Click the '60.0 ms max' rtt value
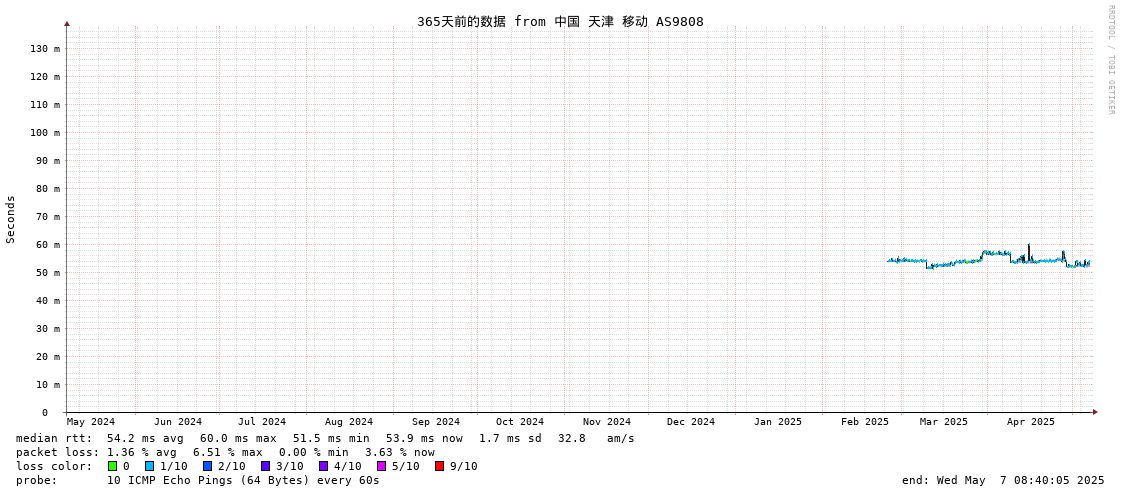The width and height of the screenshot is (1121, 494). (x=238, y=438)
